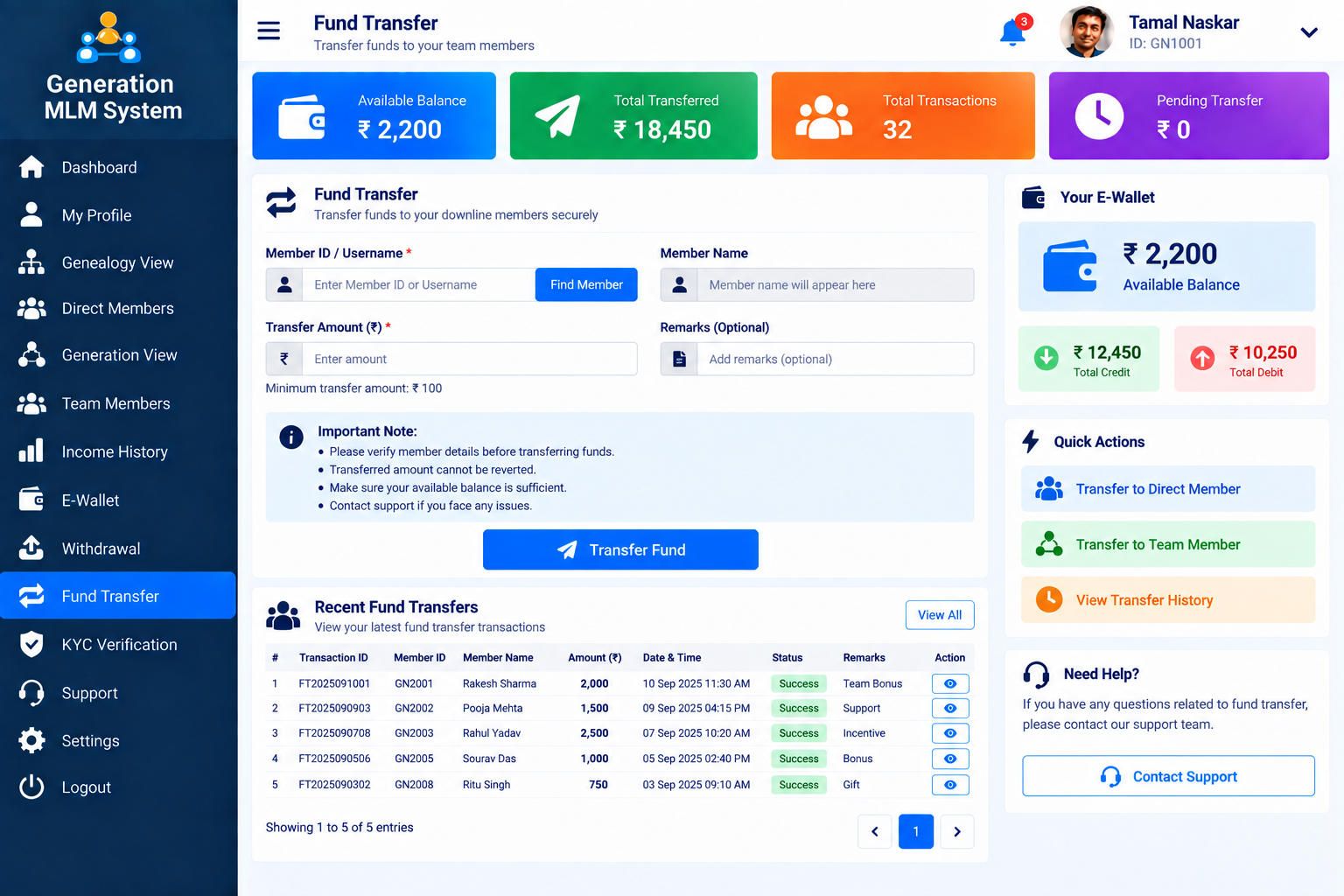The width and height of the screenshot is (1344, 896).
Task: Go to previous page with left chevron
Action: pos(875,831)
